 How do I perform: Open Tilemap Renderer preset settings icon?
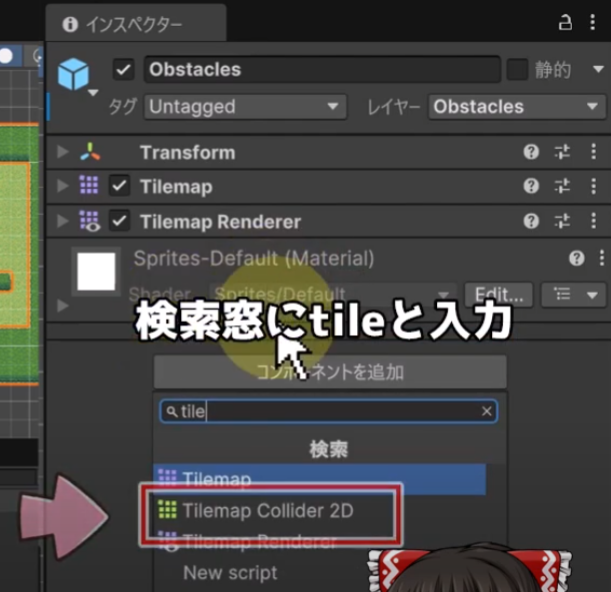coord(562,221)
